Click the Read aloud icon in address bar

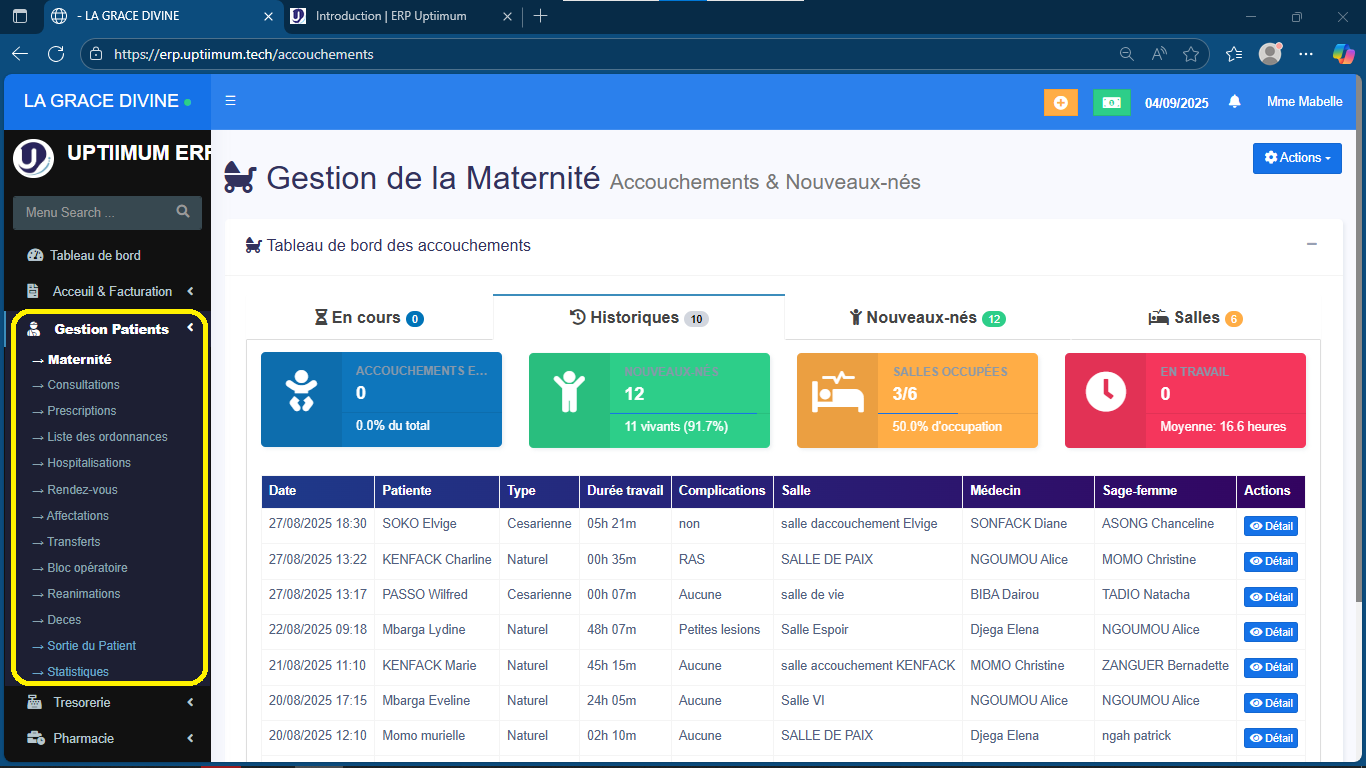1159,54
